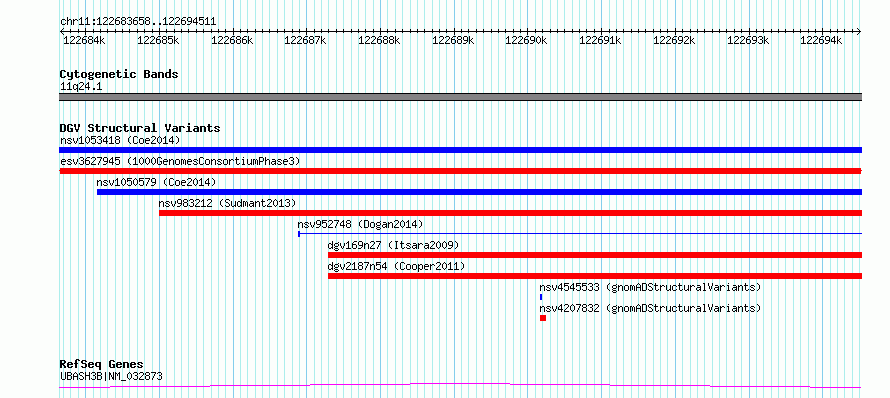Click the 122693k ruler tick label
Screen dimensions: 890x398
click(748, 40)
